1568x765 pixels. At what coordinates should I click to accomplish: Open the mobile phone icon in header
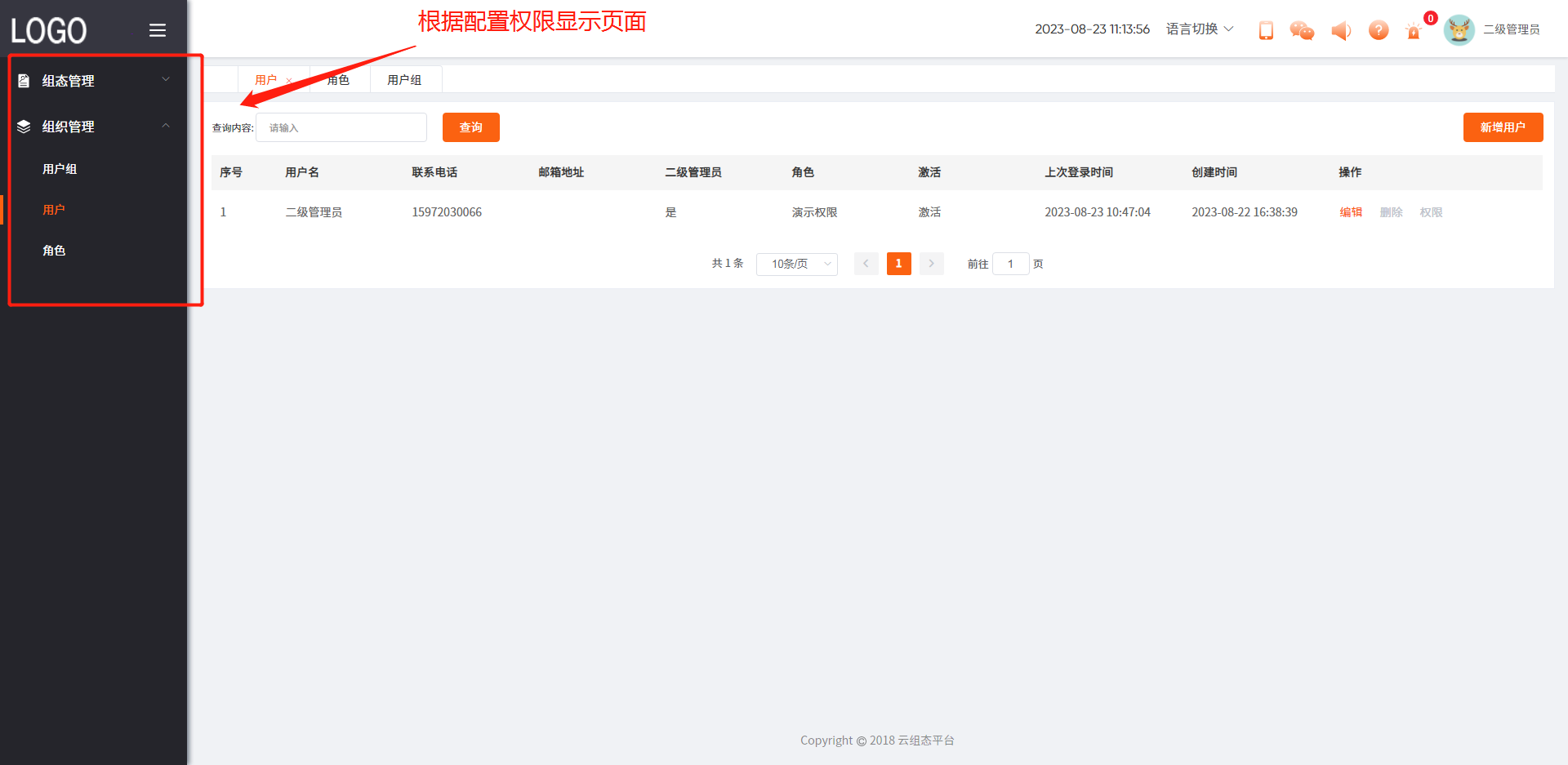pos(1266,30)
